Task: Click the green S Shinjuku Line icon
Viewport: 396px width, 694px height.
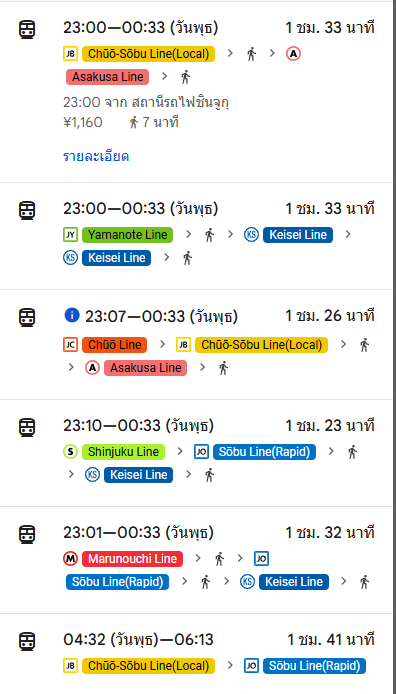Action: click(70, 452)
